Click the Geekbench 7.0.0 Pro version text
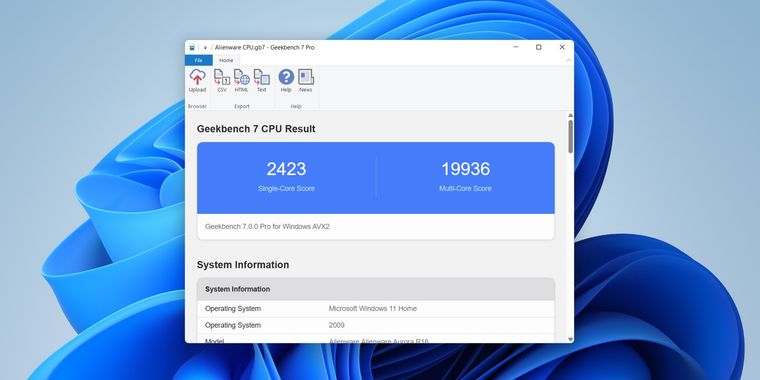 (268, 226)
